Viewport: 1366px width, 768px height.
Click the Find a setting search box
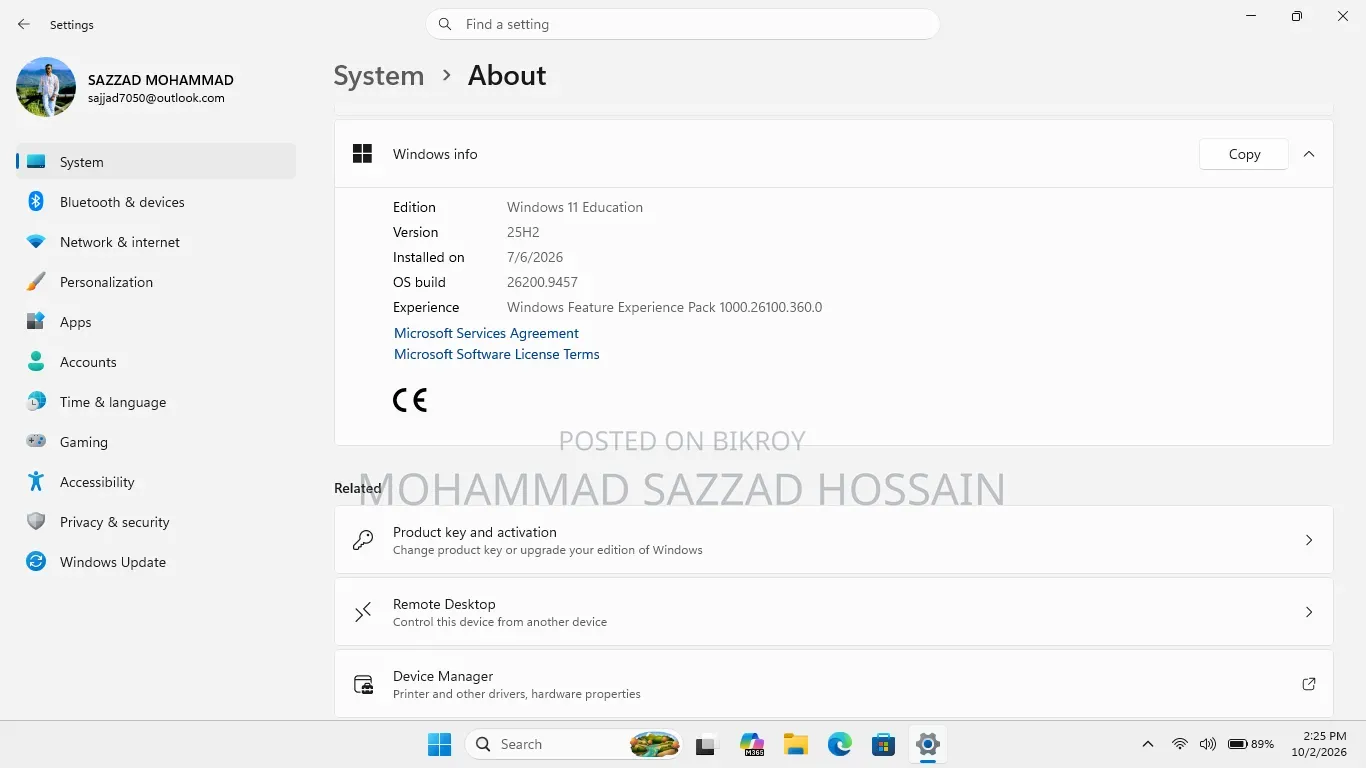coord(683,24)
